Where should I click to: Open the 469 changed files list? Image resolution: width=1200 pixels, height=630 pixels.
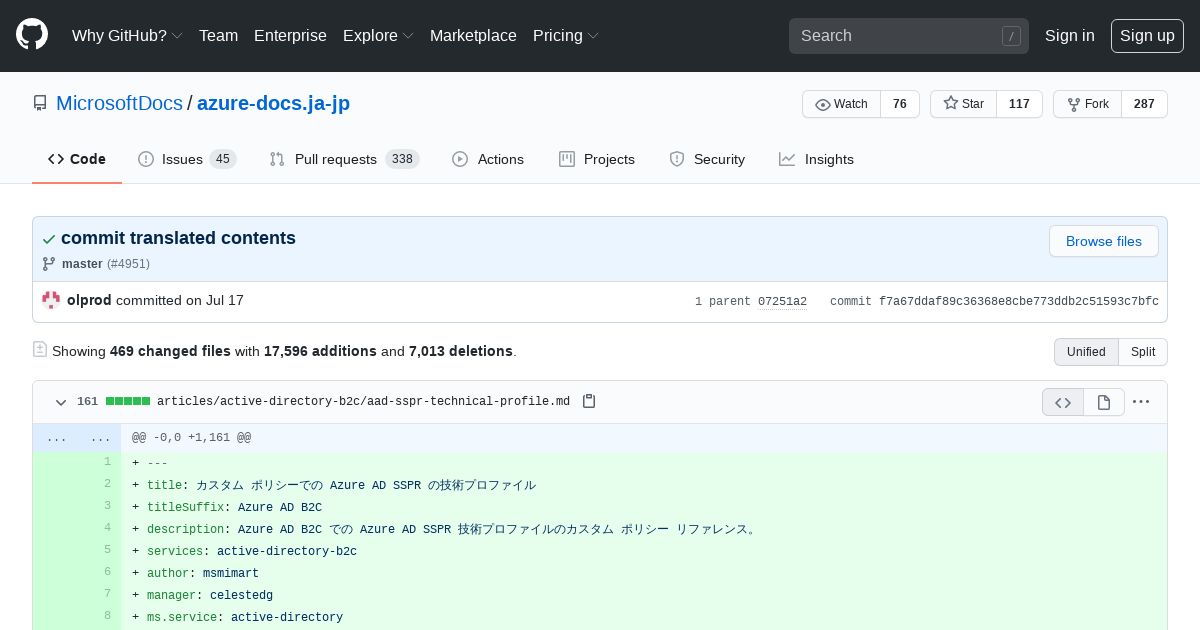click(170, 351)
